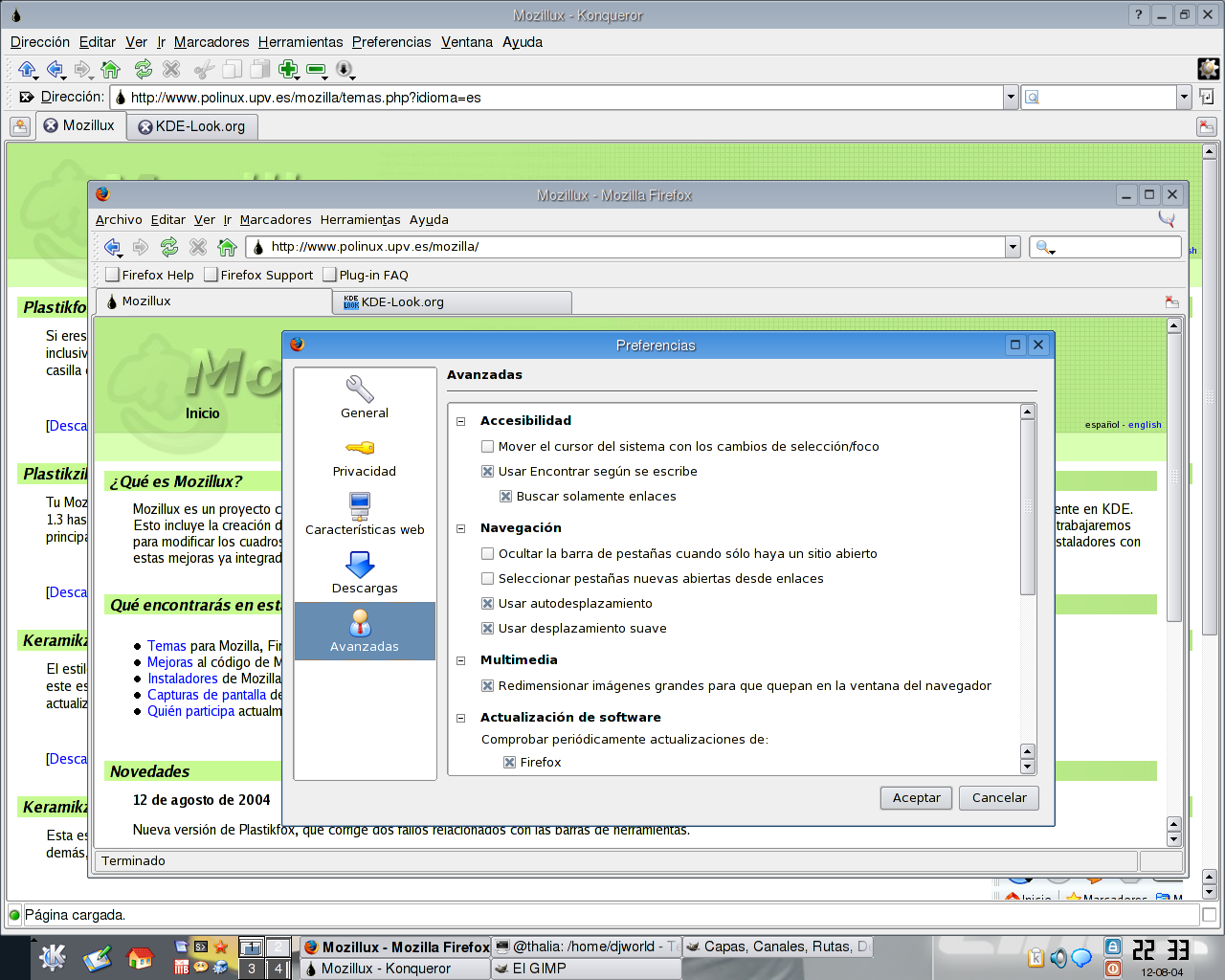Viewport: 1225px width, 980px height.
Task: Collapse the Navegación section
Action: pos(460,528)
